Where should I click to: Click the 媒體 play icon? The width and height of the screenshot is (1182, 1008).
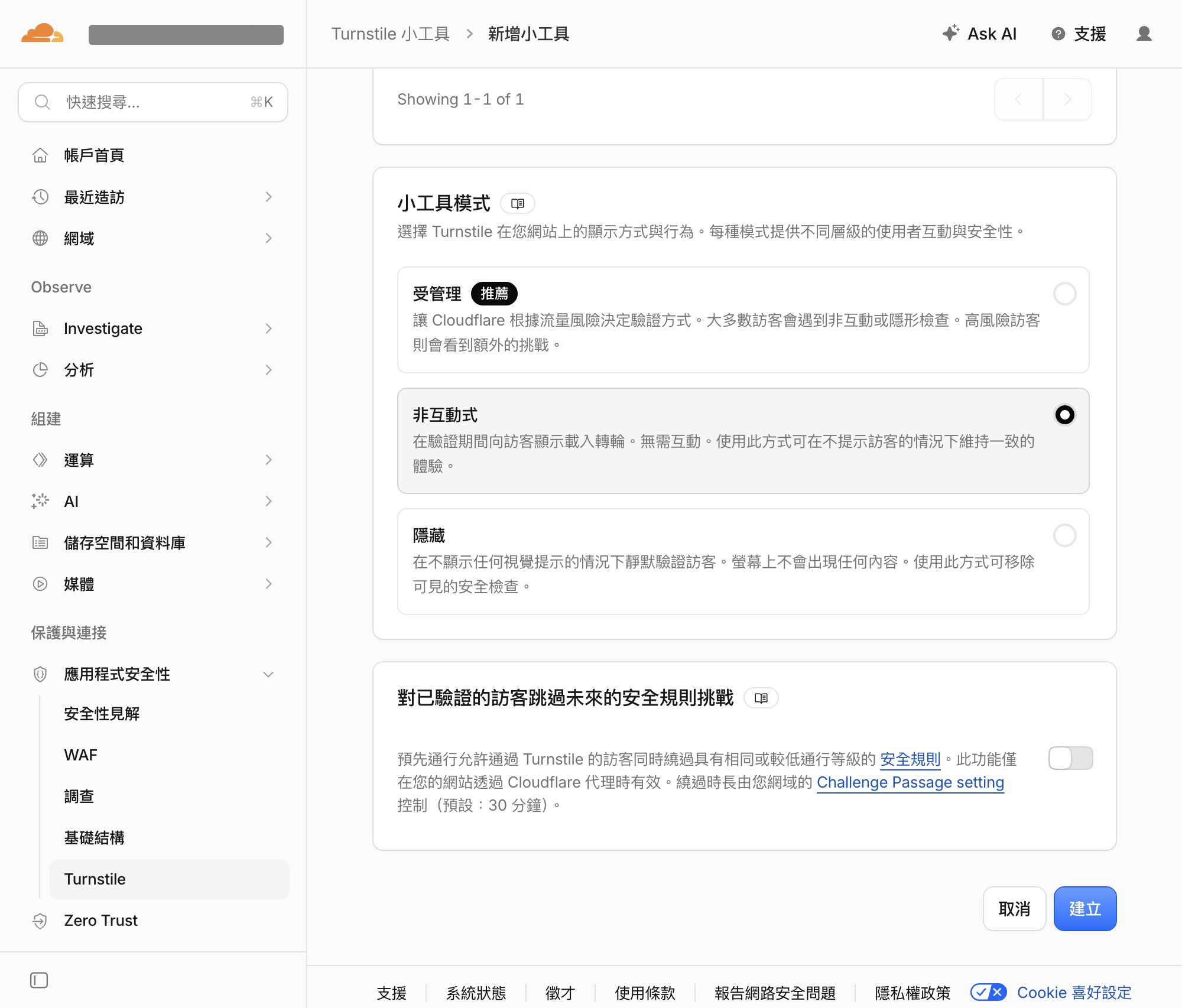coord(40,584)
